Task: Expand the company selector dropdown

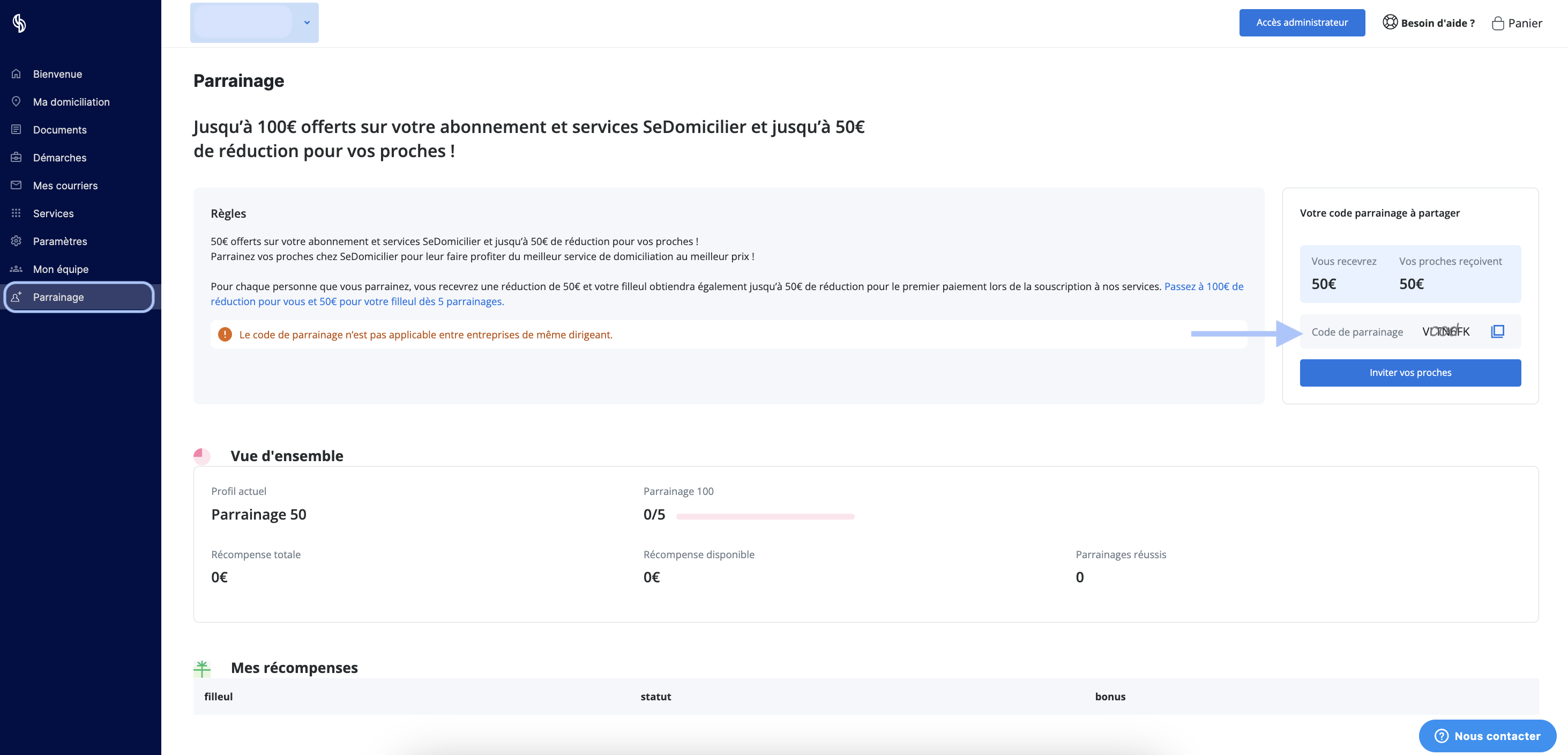Action: [255, 23]
